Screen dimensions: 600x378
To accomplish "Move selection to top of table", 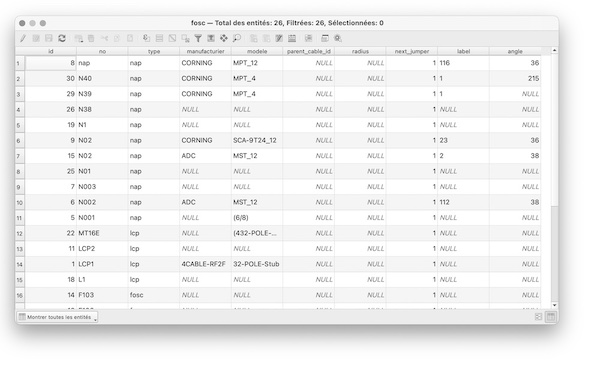I will [211, 38].
